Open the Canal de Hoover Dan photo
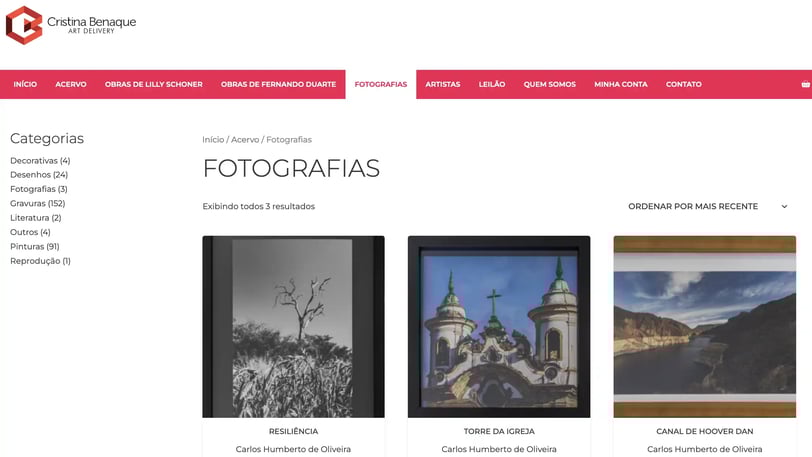This screenshot has width=812, height=457. click(x=705, y=326)
